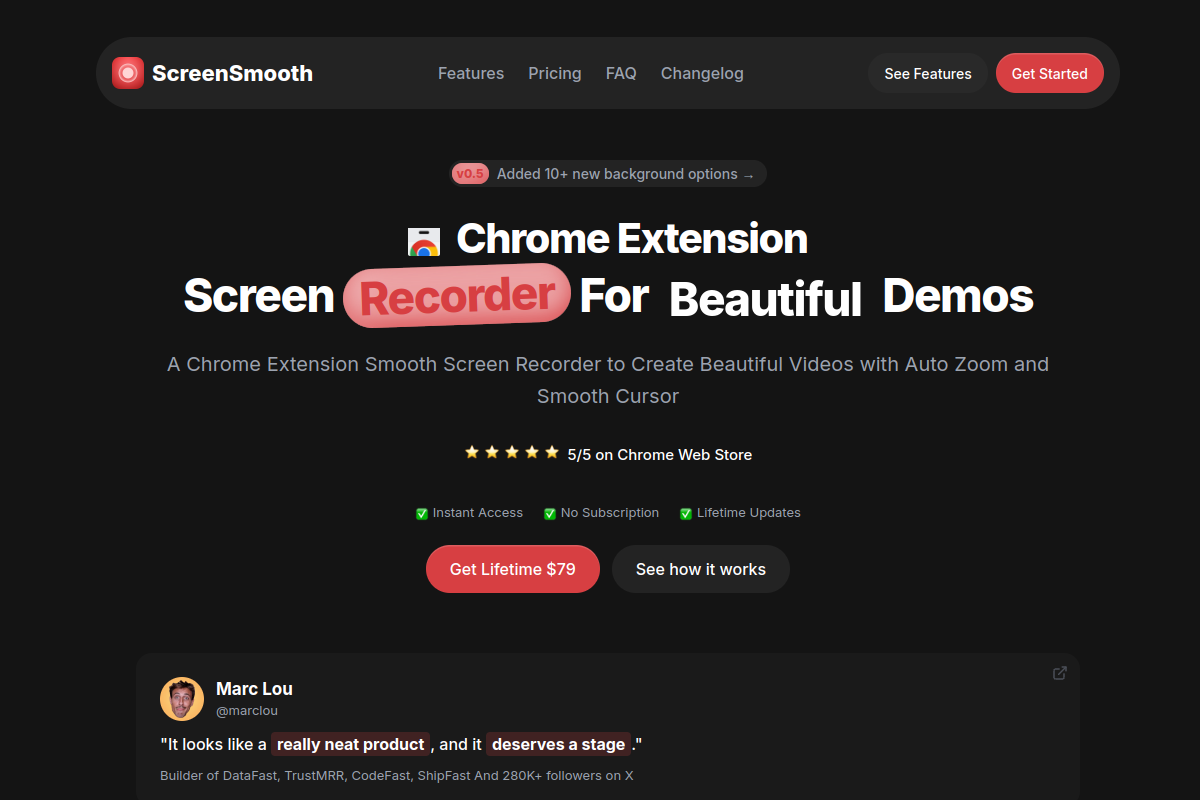Open the Features nav item
This screenshot has width=1200, height=800.
click(471, 73)
